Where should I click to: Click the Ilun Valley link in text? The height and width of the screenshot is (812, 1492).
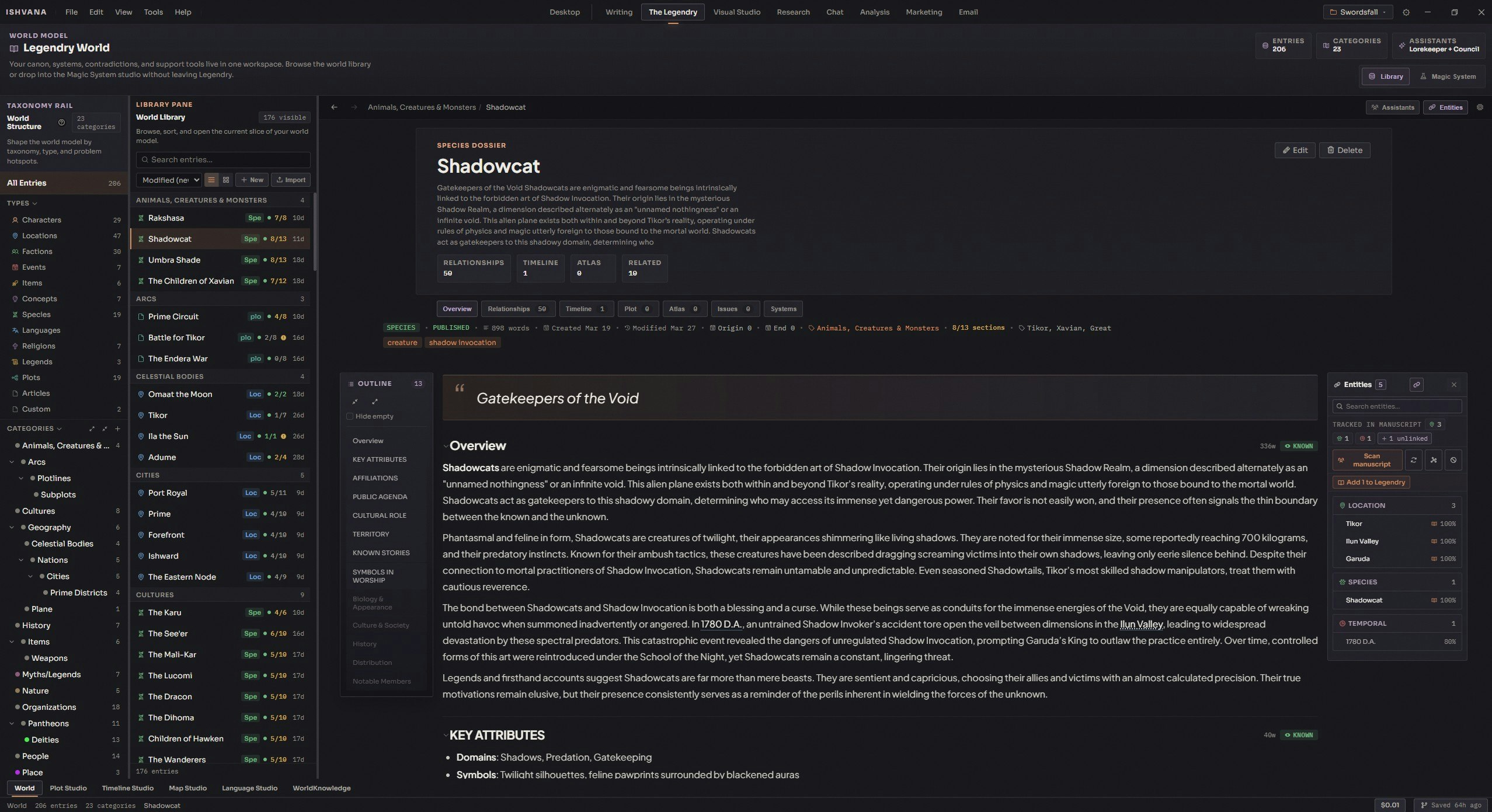1141,624
